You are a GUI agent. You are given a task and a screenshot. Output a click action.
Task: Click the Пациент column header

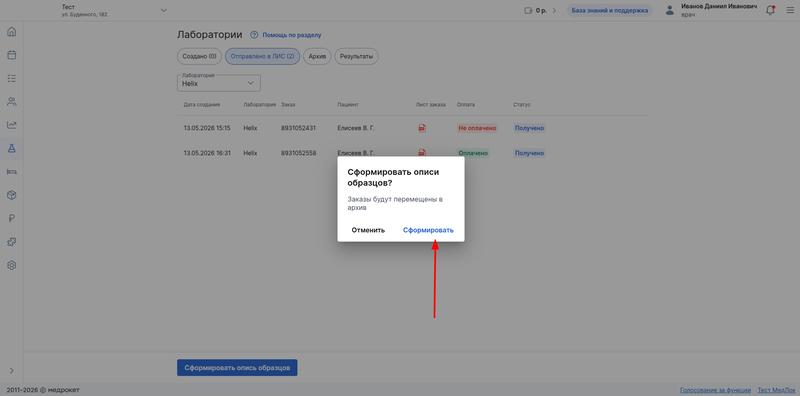[x=348, y=105]
